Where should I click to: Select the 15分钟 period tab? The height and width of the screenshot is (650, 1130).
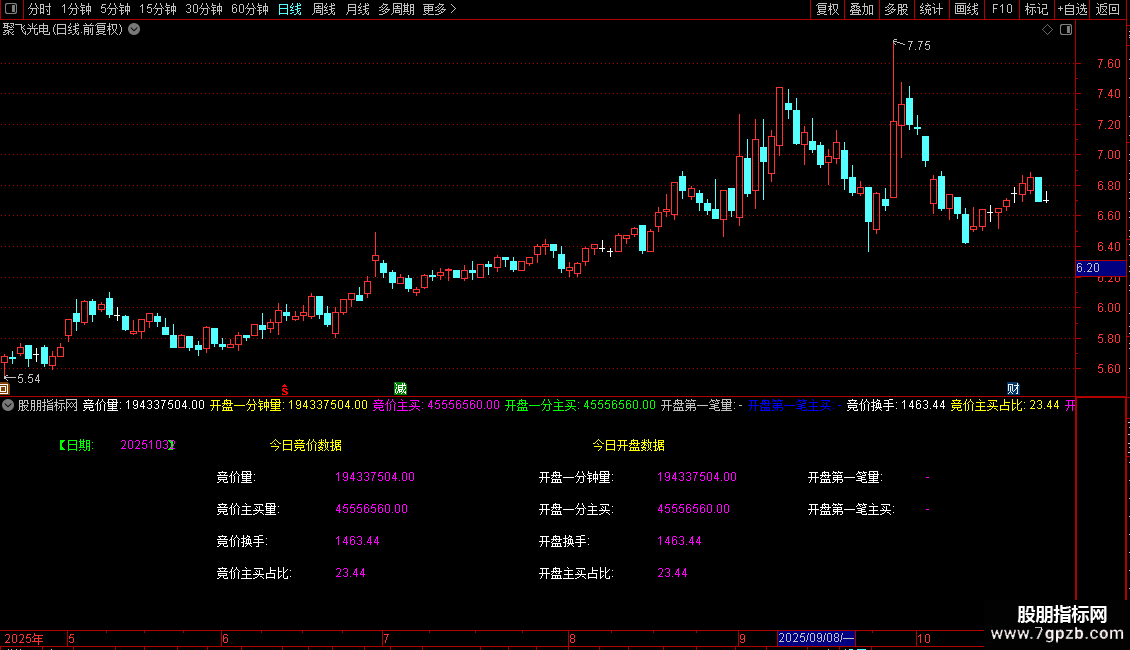point(158,9)
